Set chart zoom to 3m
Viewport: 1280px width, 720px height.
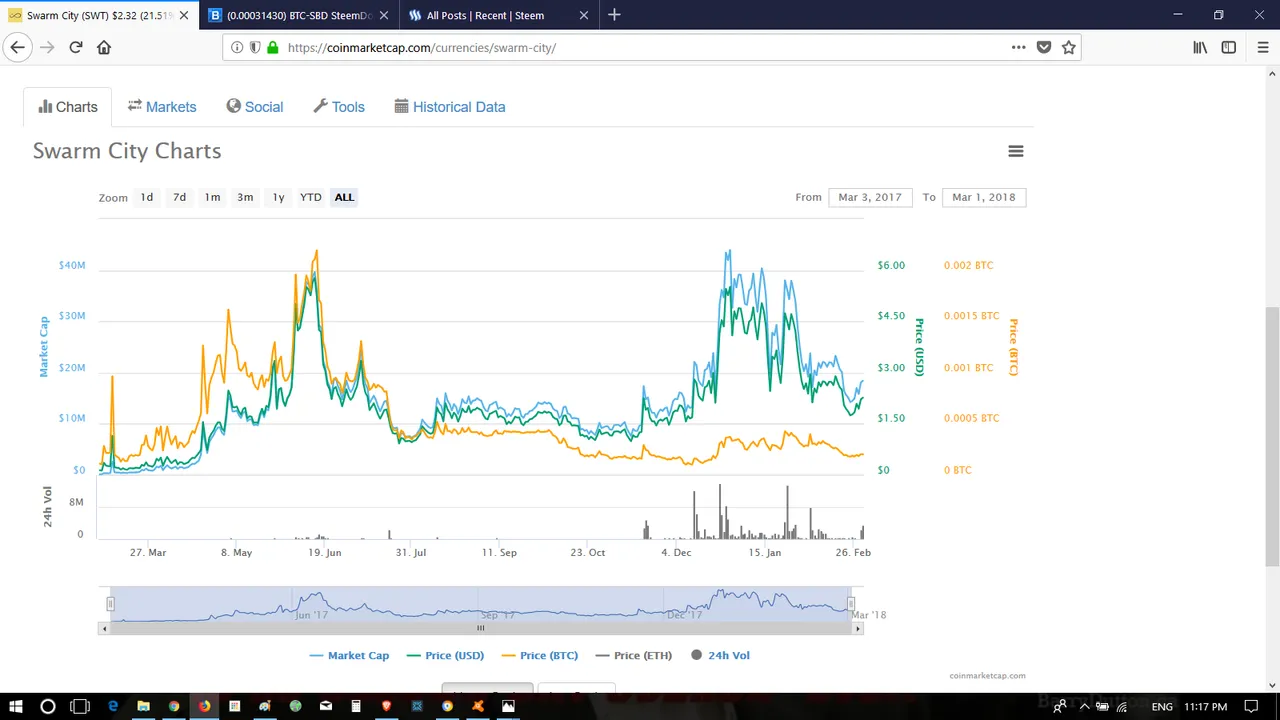tap(245, 197)
